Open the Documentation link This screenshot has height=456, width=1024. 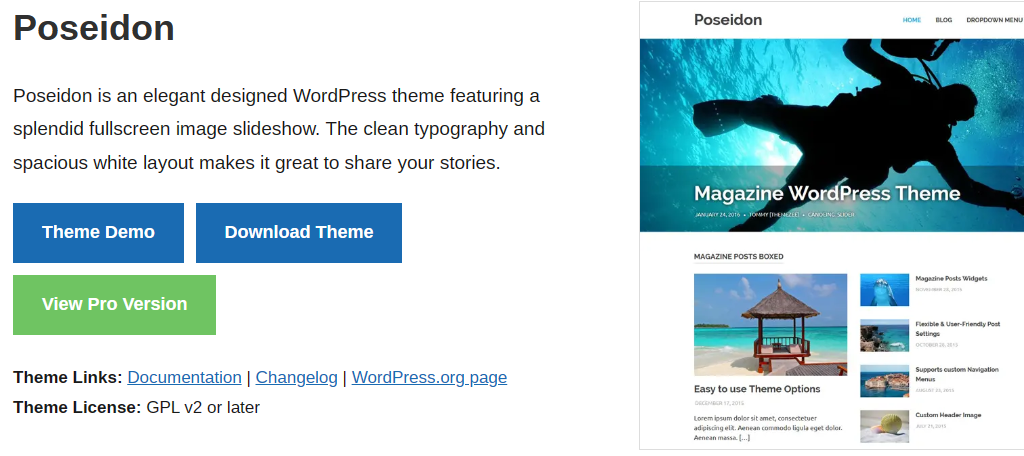click(184, 378)
